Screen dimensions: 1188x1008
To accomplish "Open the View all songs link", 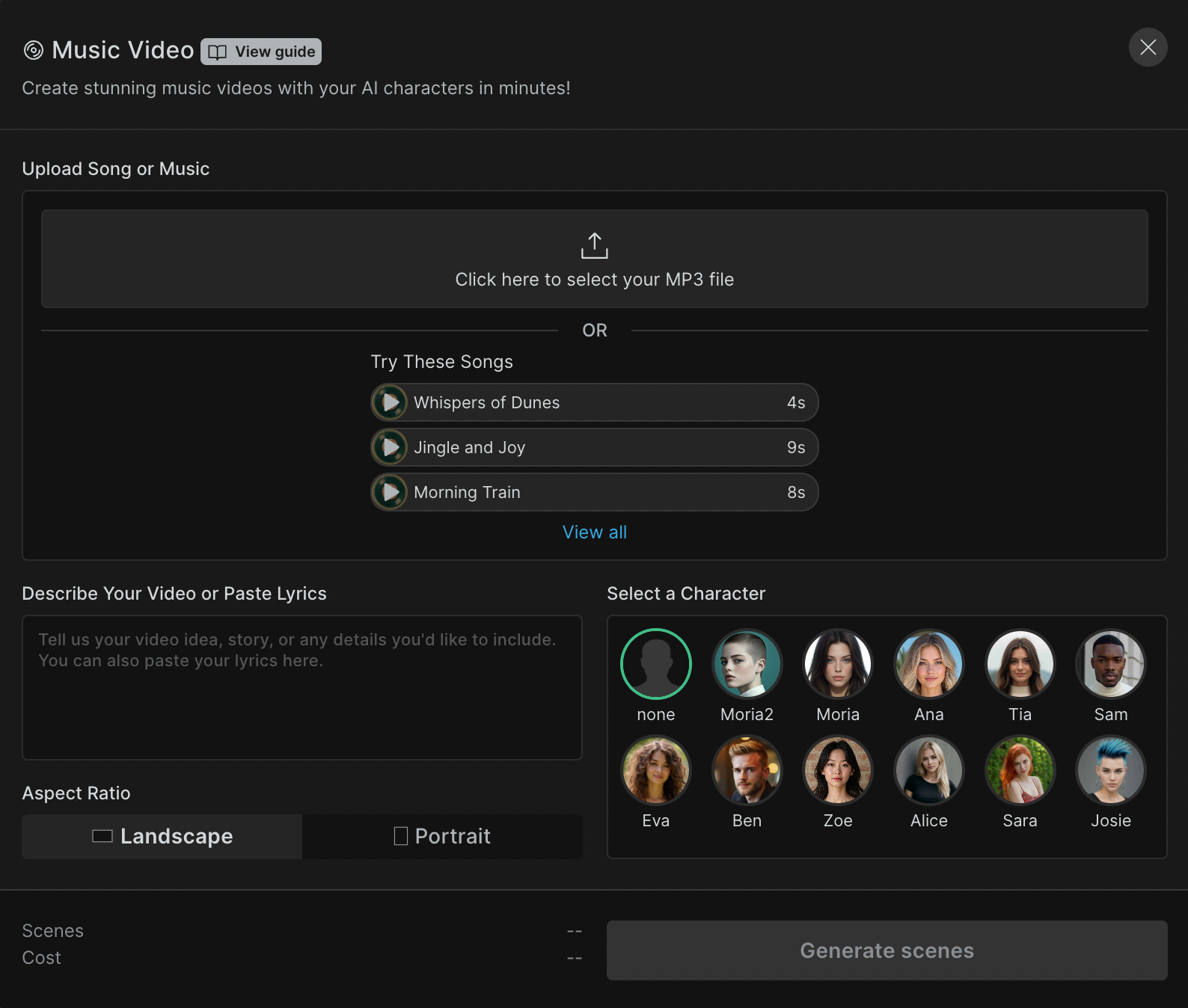I will pyautogui.click(x=595, y=532).
